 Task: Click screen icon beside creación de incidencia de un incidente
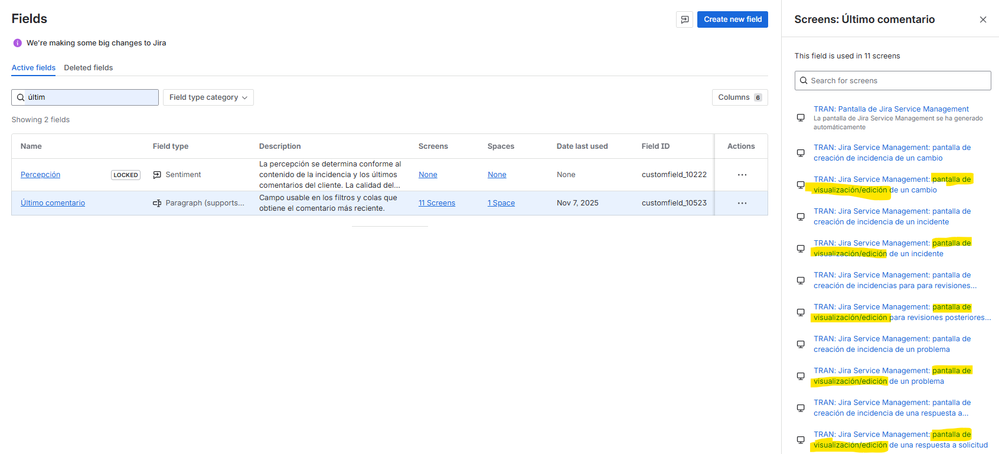(801, 216)
